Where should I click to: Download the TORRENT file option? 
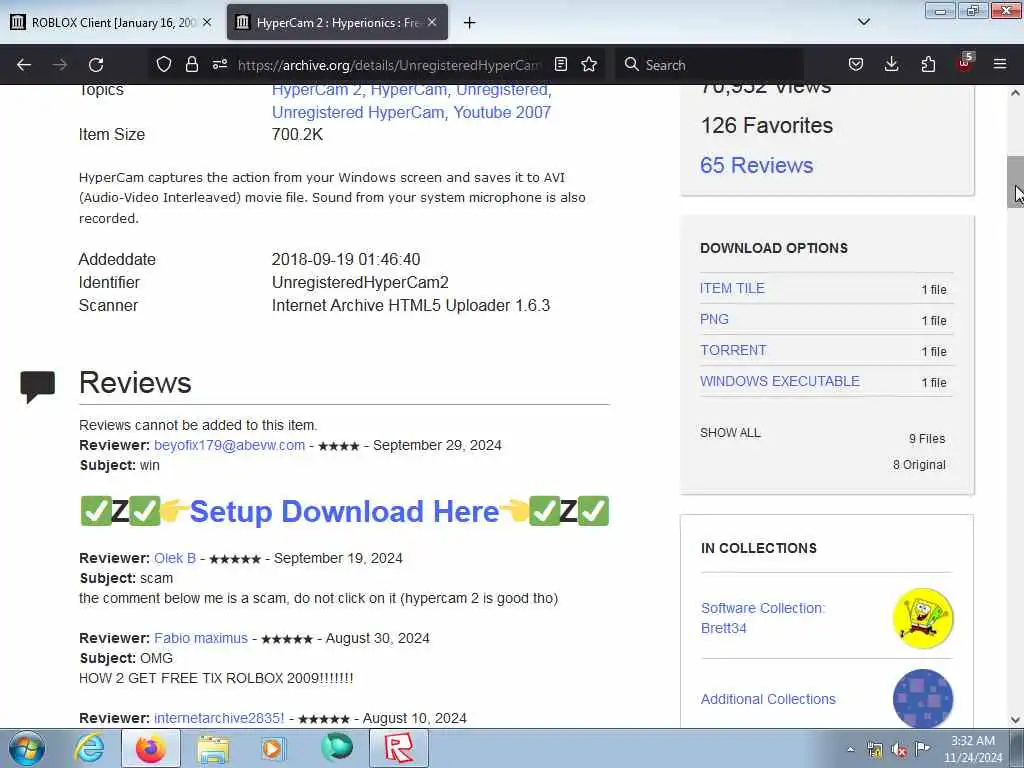click(733, 350)
